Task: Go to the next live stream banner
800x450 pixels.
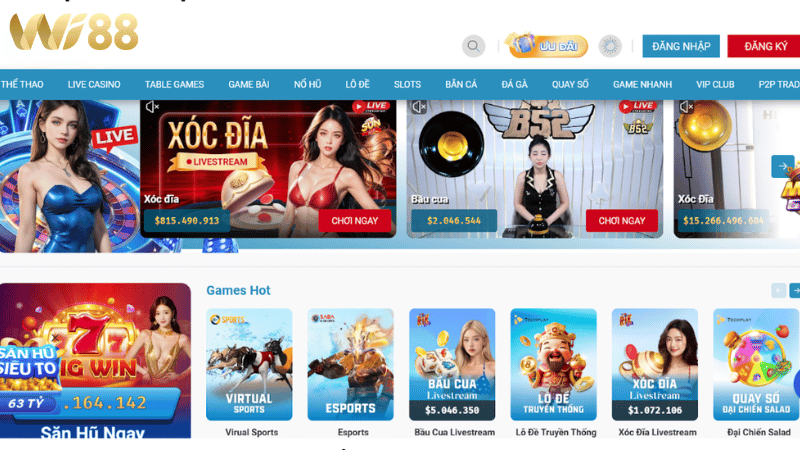Action: [x=783, y=166]
